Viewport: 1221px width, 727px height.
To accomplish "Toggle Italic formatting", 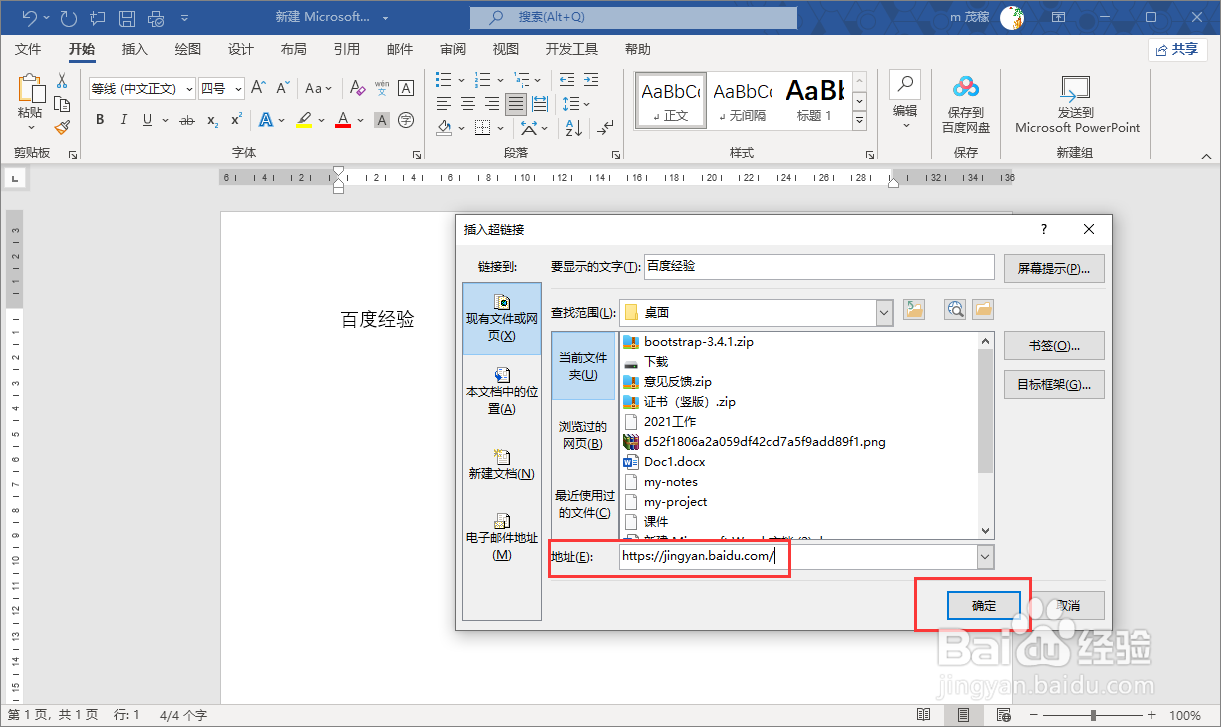I will 124,120.
